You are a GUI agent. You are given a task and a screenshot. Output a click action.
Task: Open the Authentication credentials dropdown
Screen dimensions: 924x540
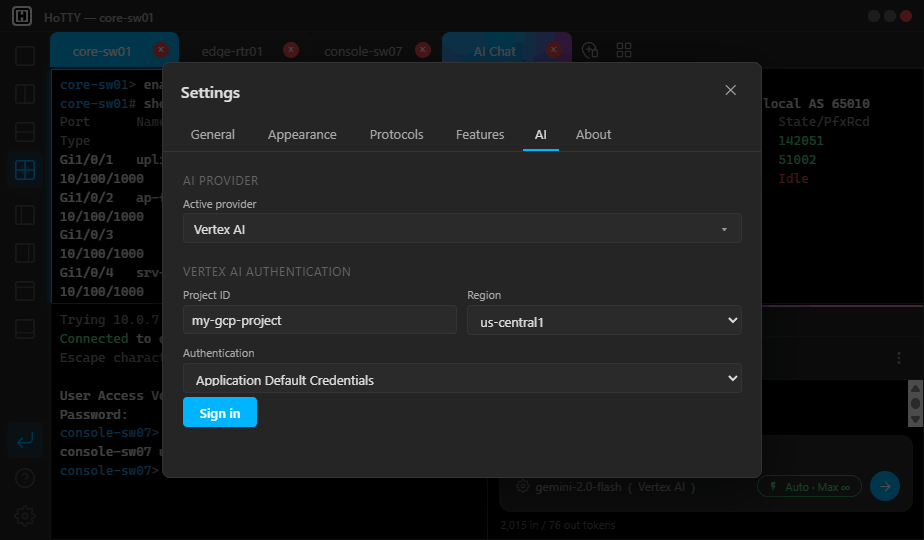click(462, 378)
